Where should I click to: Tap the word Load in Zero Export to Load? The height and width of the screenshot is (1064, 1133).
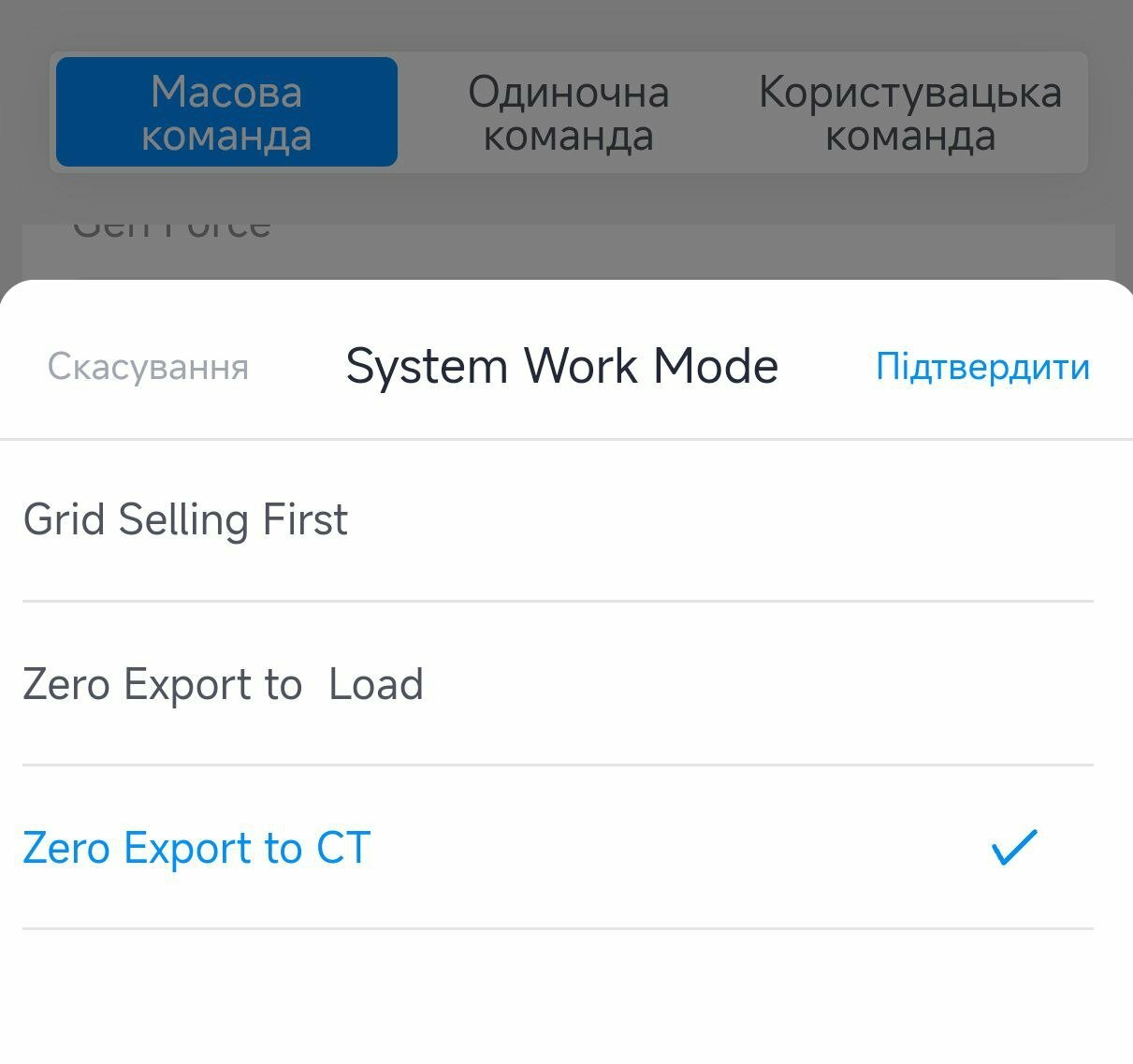pyautogui.click(x=376, y=684)
